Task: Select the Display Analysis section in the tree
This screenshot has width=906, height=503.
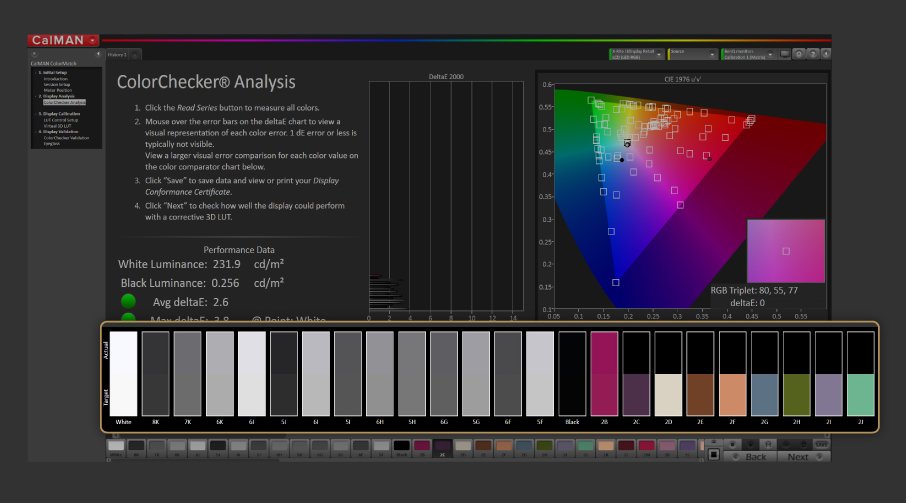Action: click(x=56, y=96)
